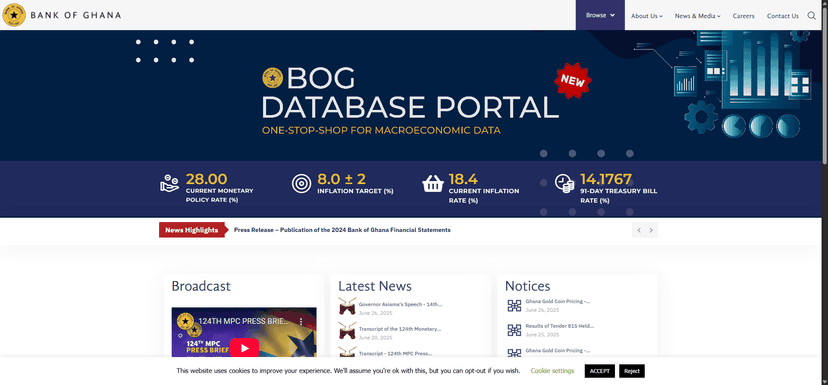Open Ghana Gold Coin Pricing notice June 26
Viewport: 828px width, 385px height.
pyautogui.click(x=557, y=302)
